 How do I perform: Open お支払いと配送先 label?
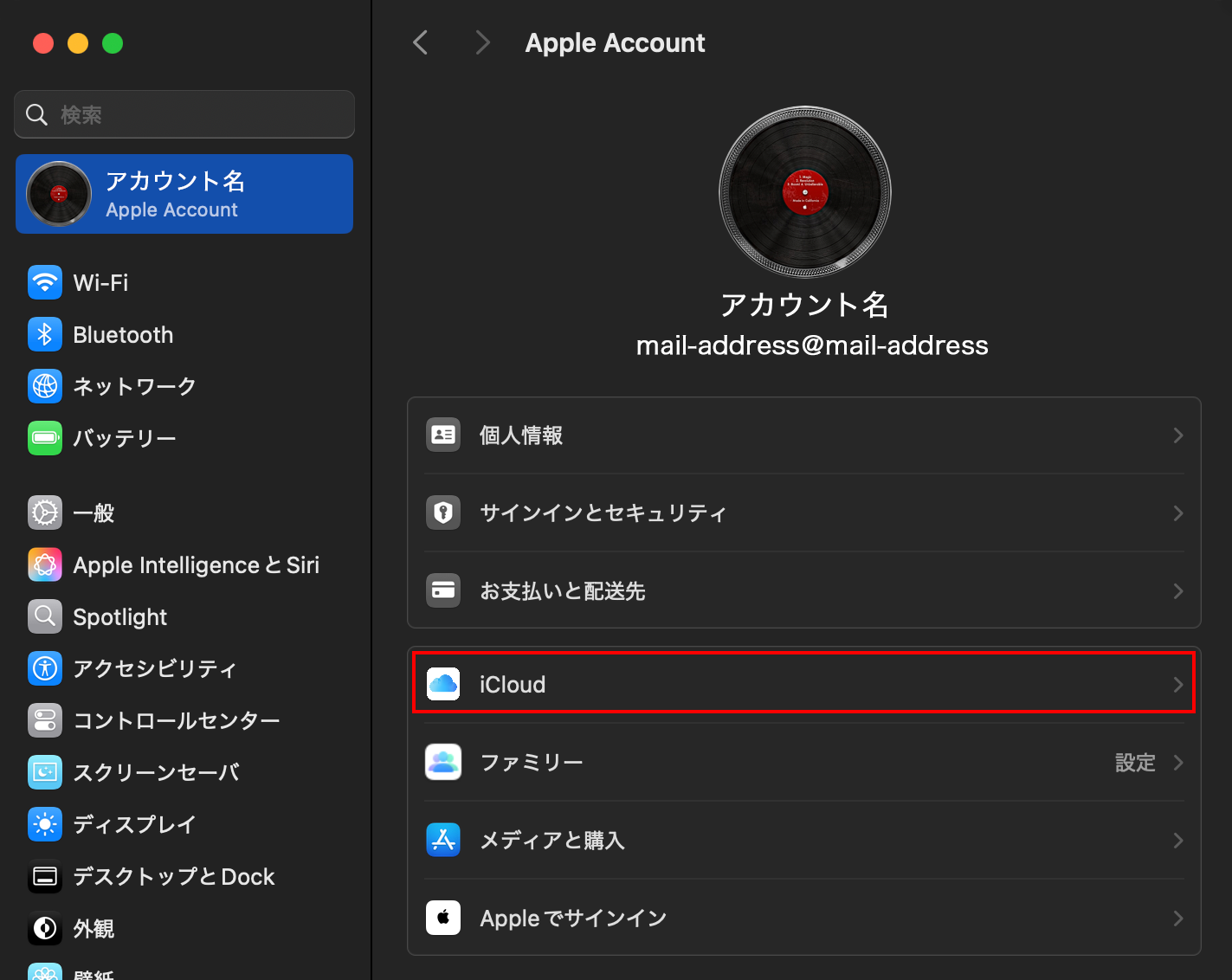pos(563,591)
